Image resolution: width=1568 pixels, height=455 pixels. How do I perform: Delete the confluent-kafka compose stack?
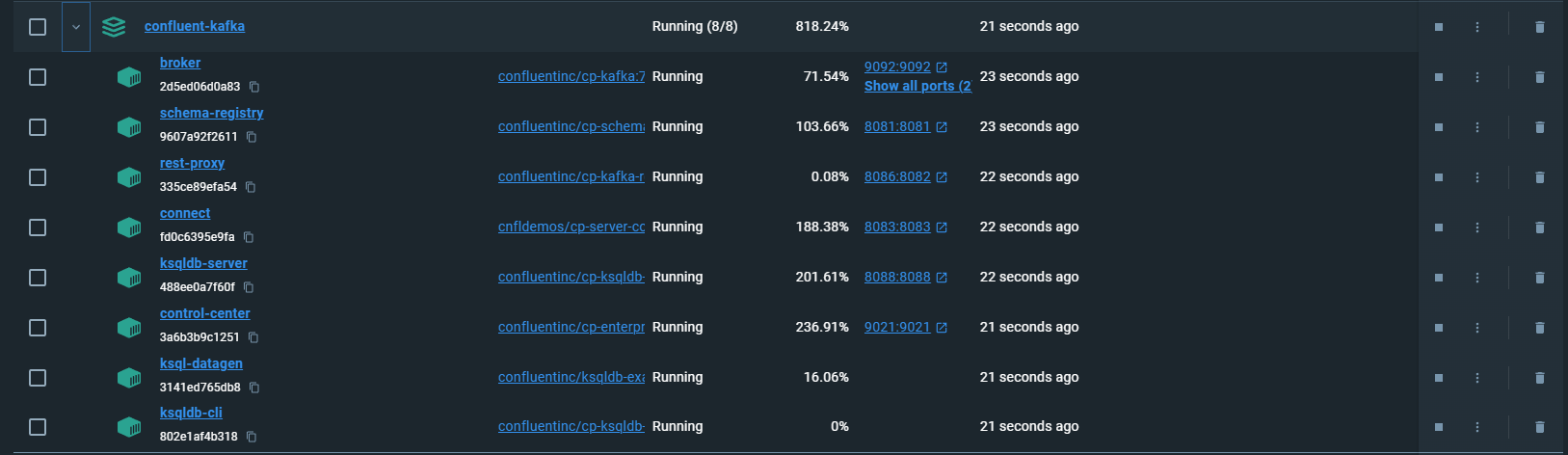(x=1539, y=27)
